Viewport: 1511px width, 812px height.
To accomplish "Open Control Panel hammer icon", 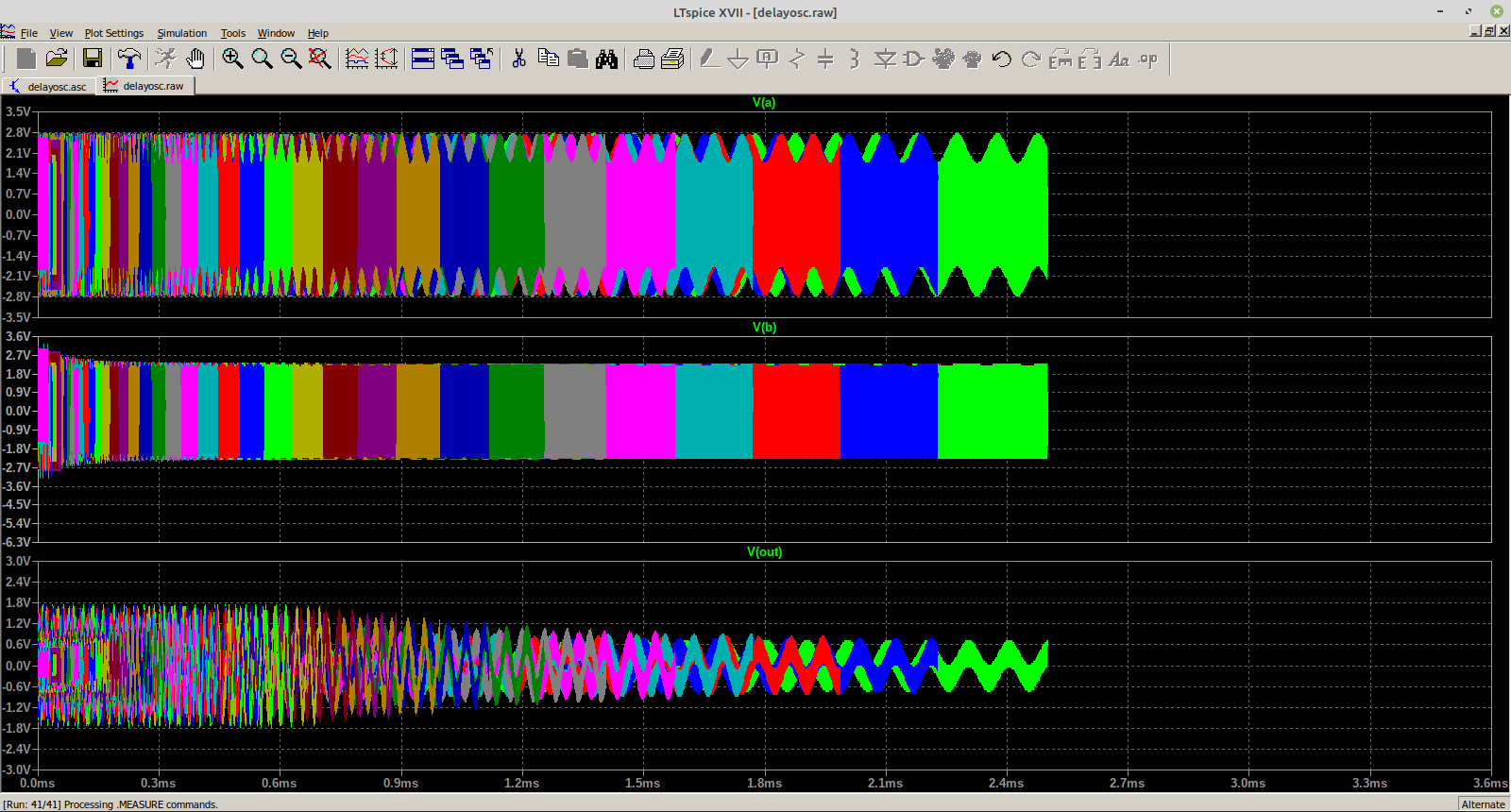I will (128, 59).
